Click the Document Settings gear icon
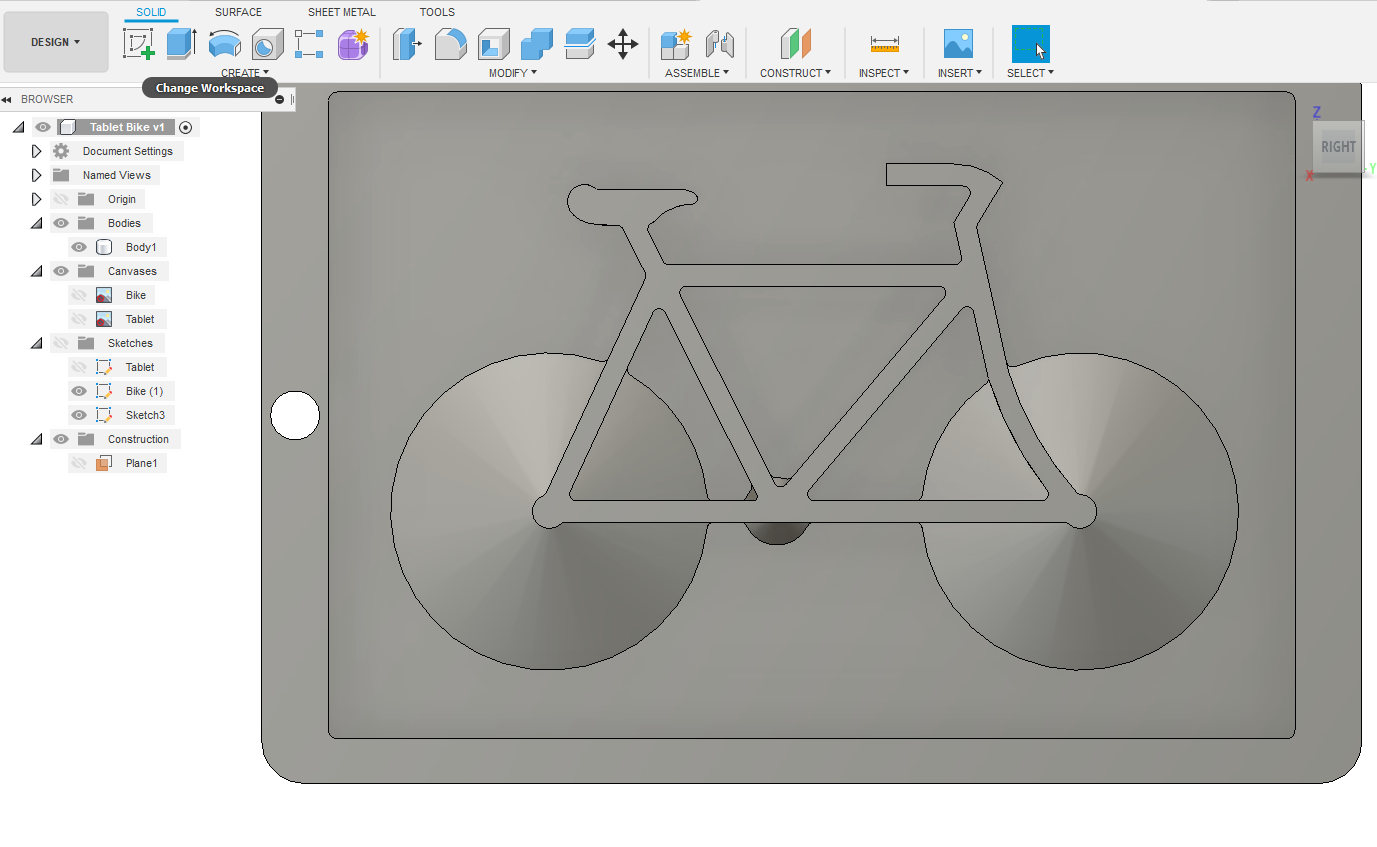The width and height of the screenshot is (1377, 847). point(61,151)
